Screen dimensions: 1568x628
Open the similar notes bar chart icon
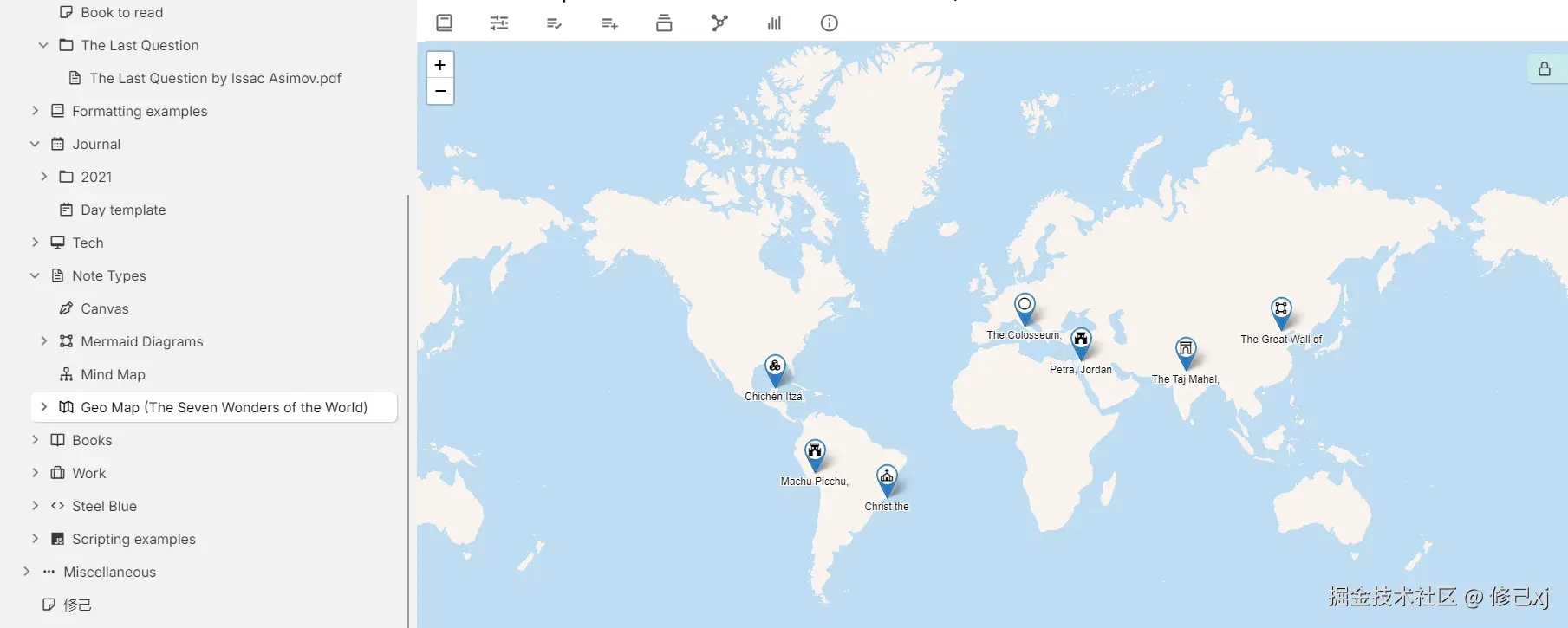(774, 23)
